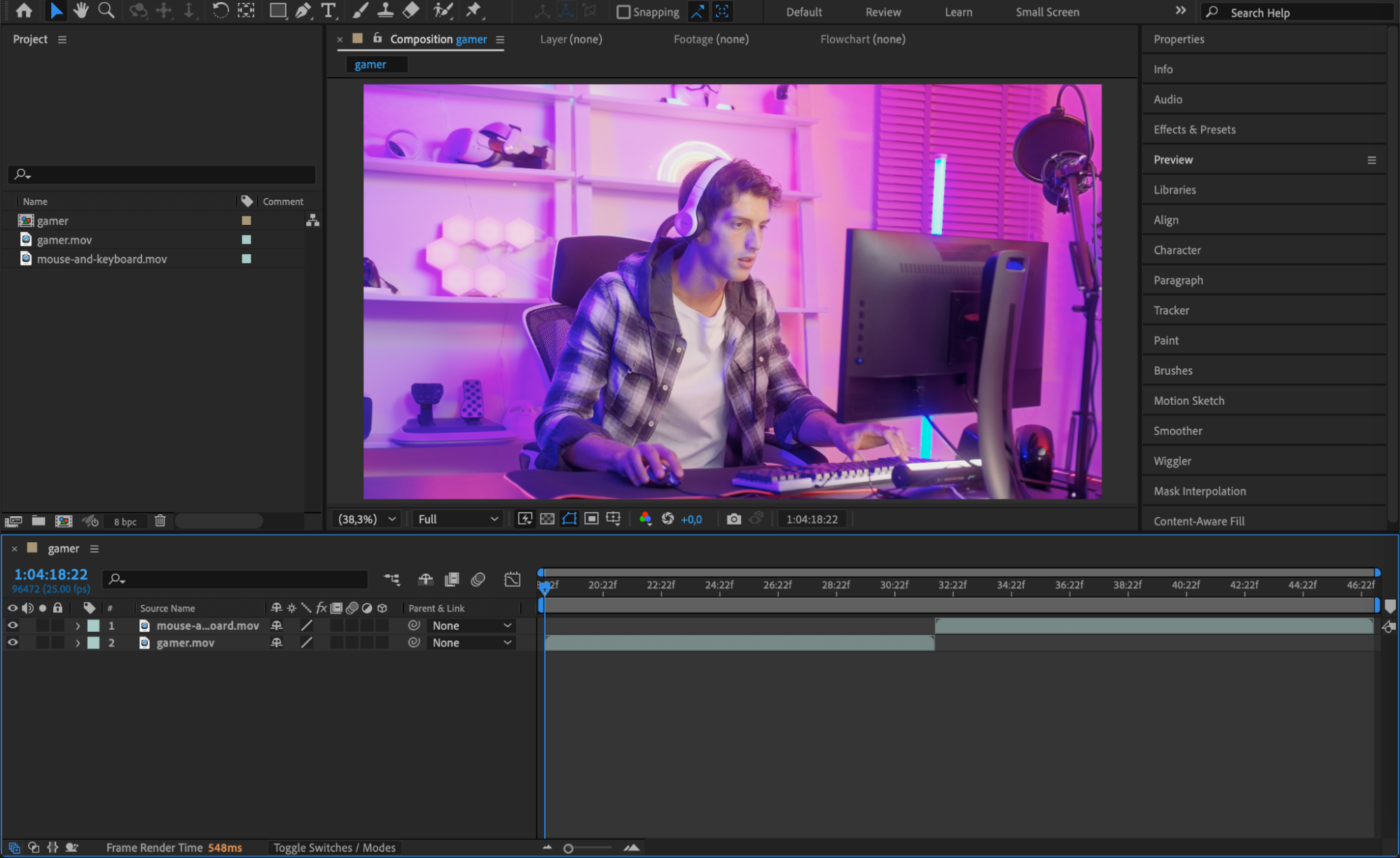Screen dimensions: 1400x858
Task: Click the gamer composition label color swatch
Action: pyautogui.click(x=246, y=221)
